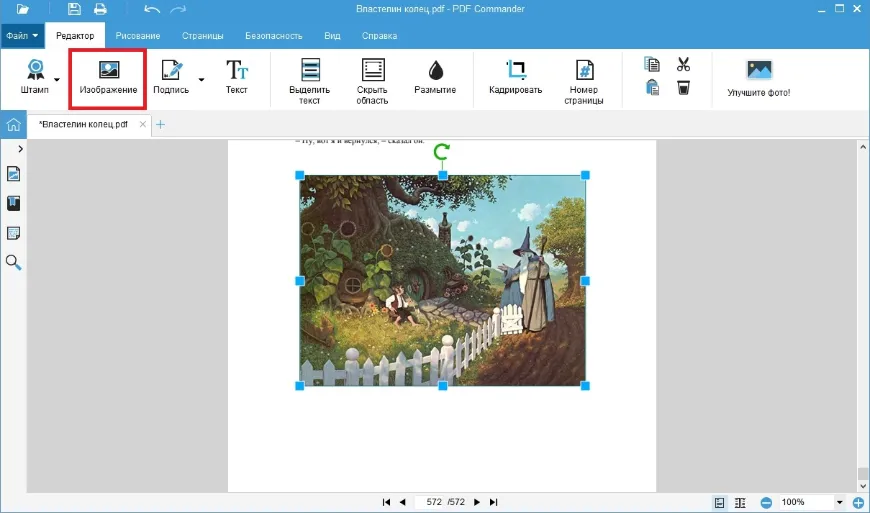The image size is (870, 513).
Task: Delete selected object with trash icon
Action: (x=684, y=88)
